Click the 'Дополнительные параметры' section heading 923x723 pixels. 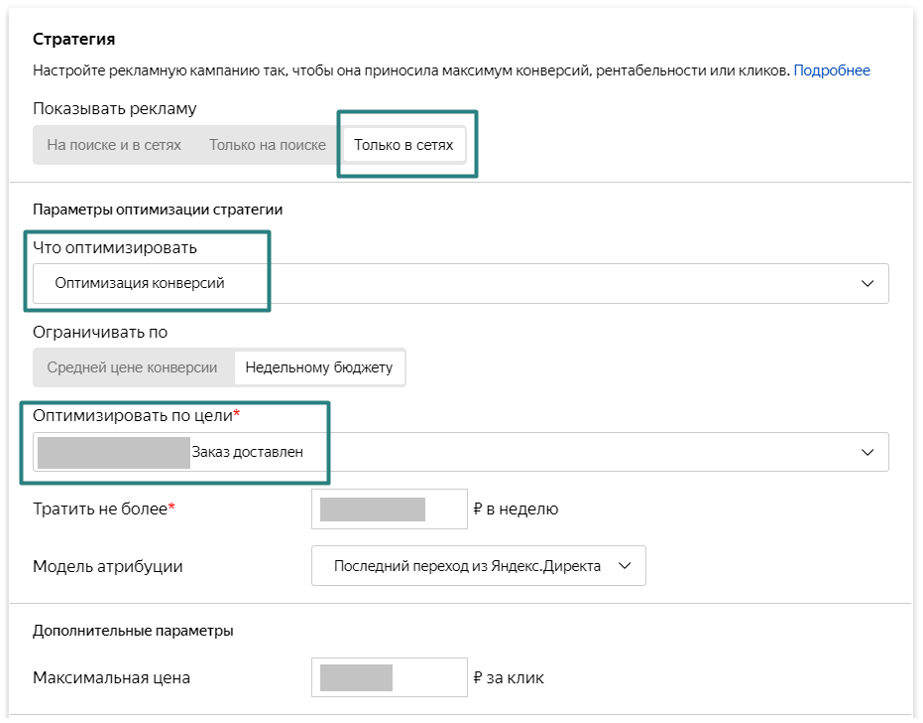click(x=133, y=631)
